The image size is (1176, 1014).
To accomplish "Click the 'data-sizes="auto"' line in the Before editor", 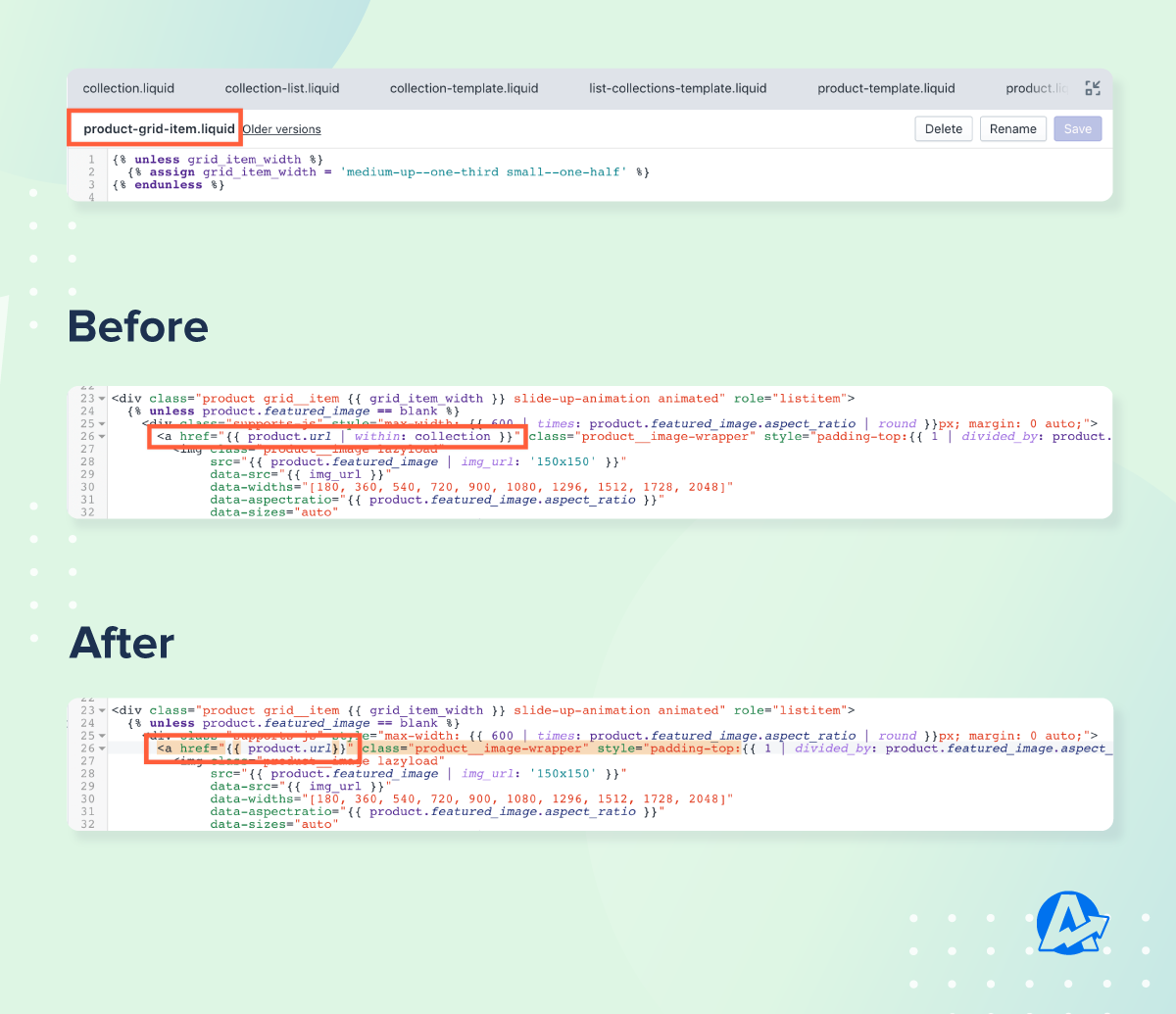I will (x=273, y=512).
